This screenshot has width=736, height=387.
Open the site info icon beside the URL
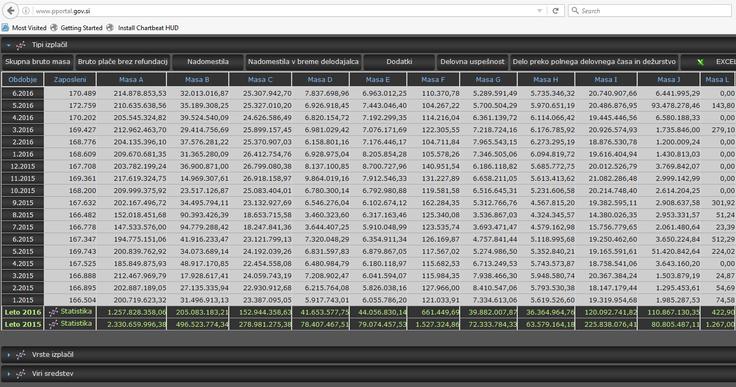(x=26, y=11)
